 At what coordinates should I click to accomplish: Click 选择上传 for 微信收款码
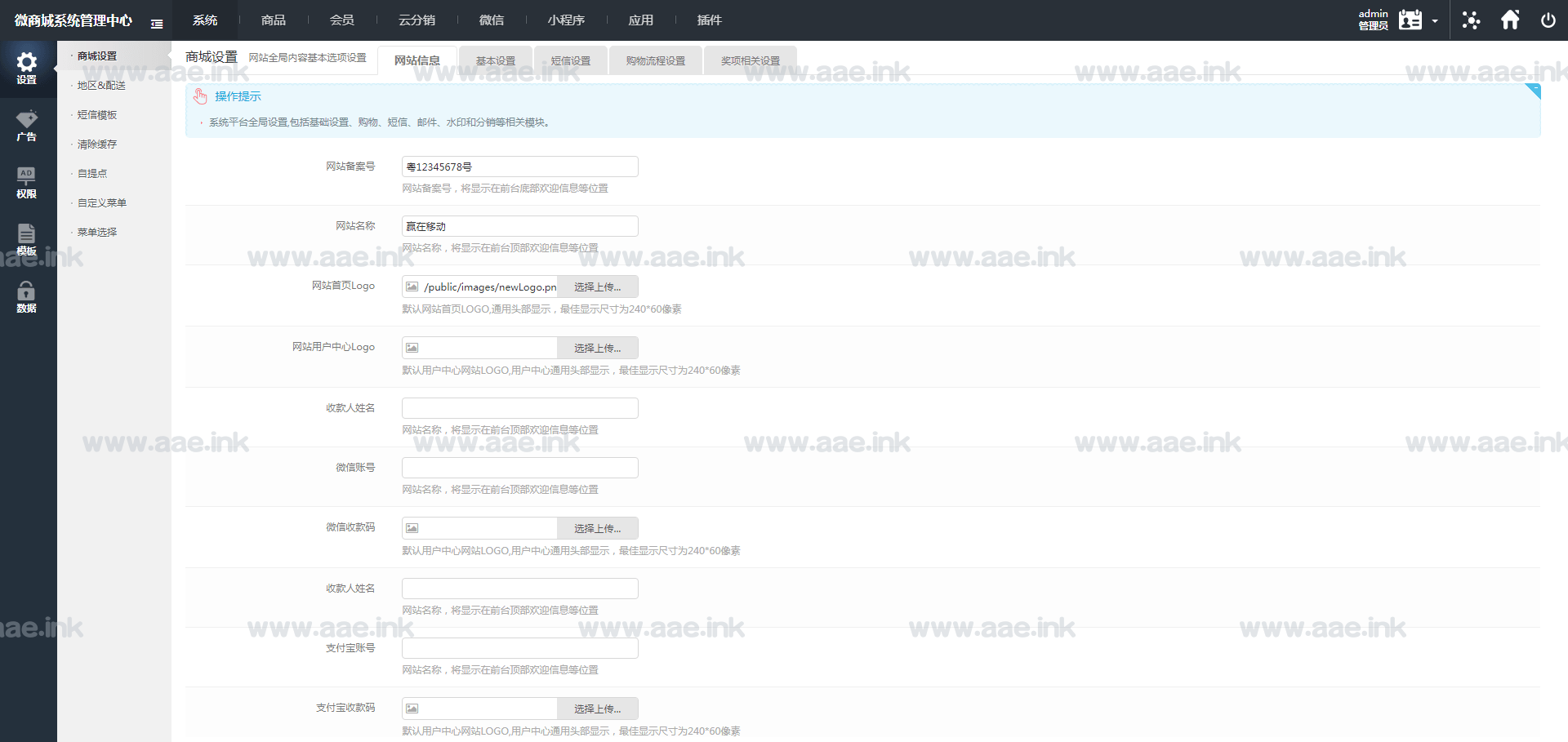coord(598,528)
